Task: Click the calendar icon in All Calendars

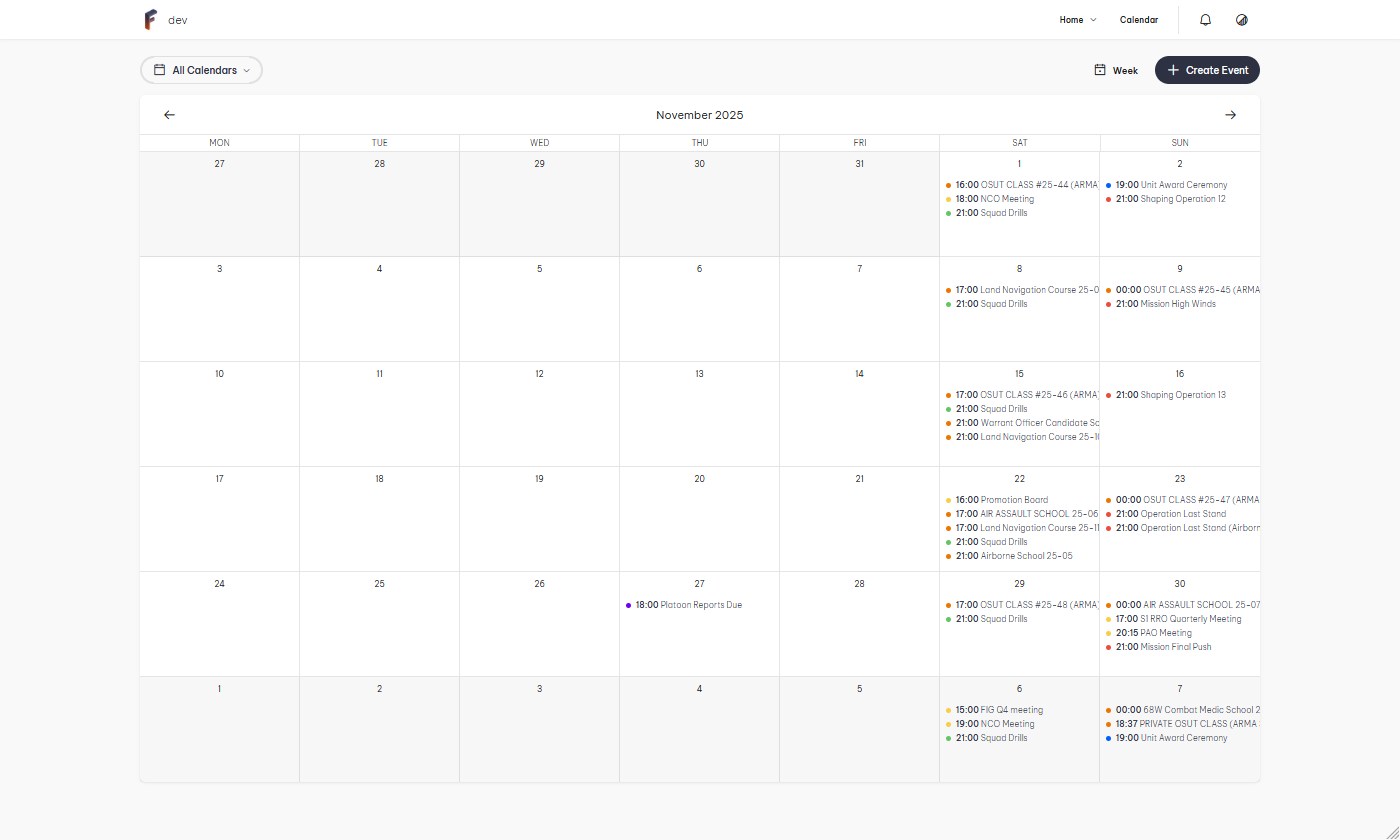Action: (159, 70)
